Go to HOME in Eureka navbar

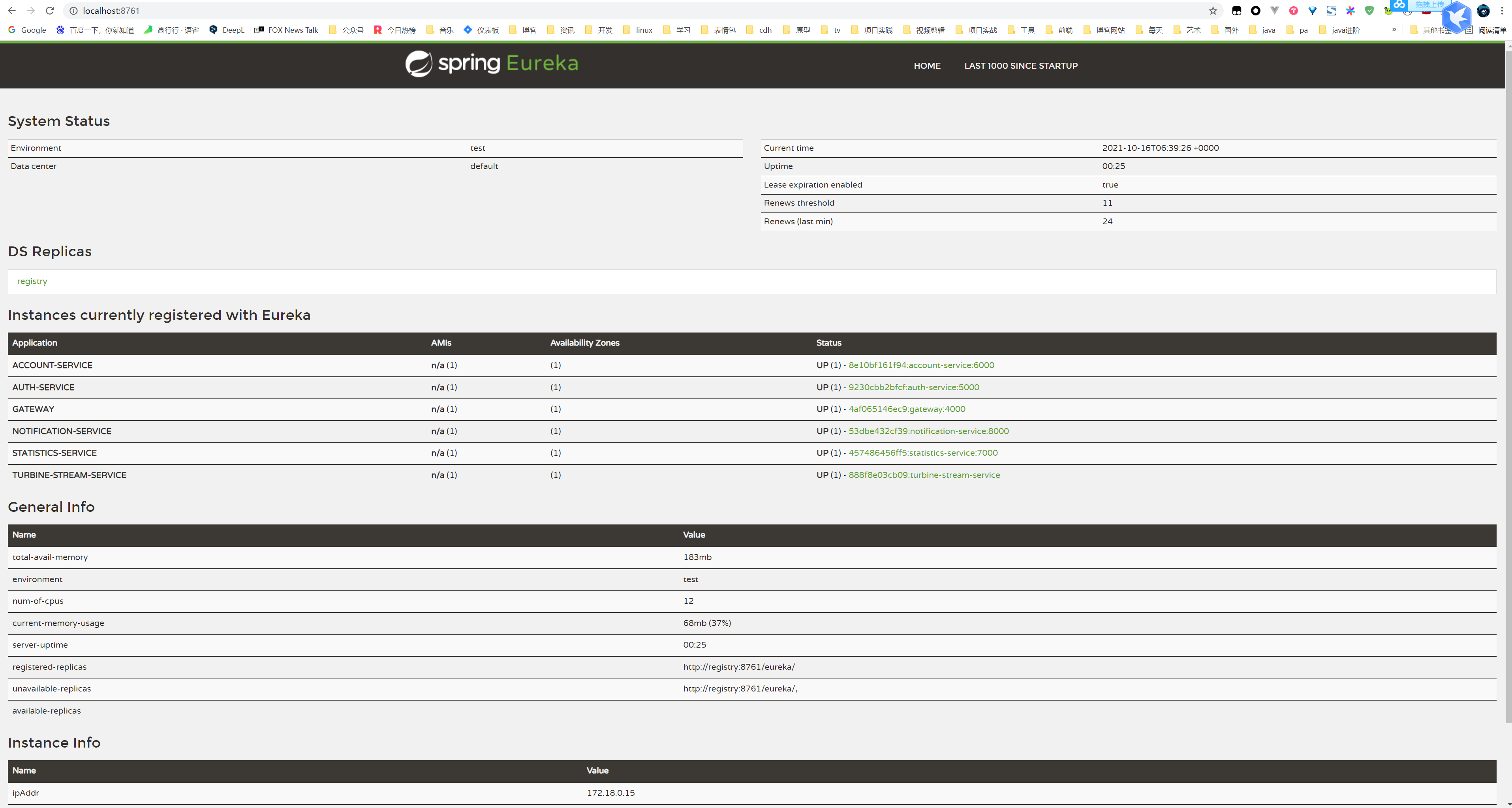tap(927, 66)
